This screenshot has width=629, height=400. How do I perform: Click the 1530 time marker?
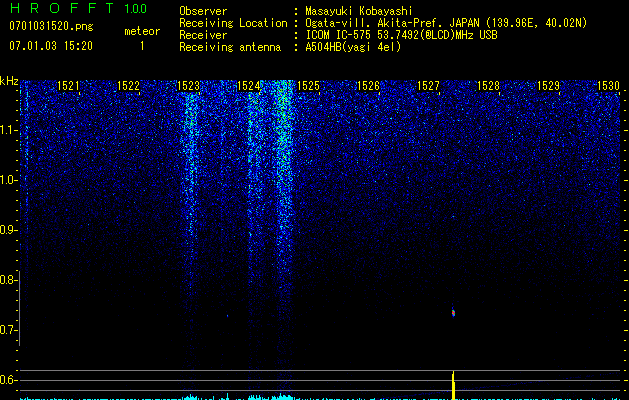[x=609, y=86]
